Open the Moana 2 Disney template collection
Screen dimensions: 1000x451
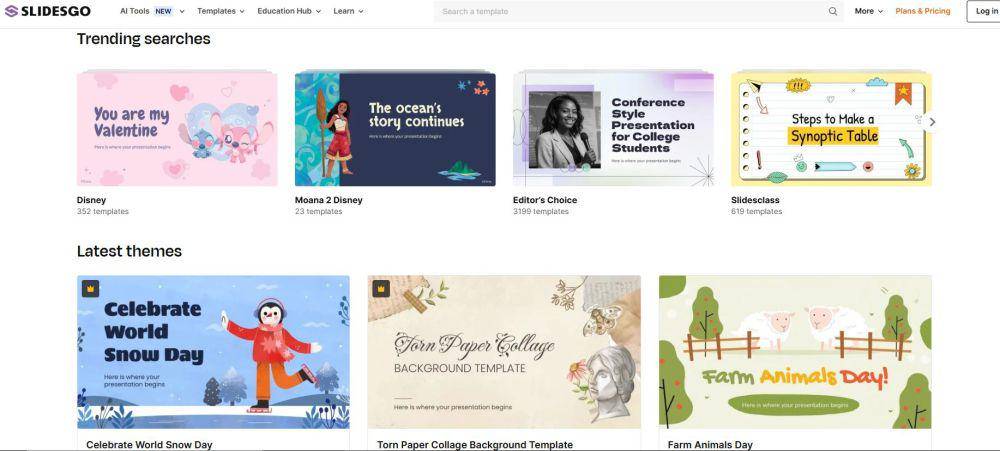(x=328, y=200)
